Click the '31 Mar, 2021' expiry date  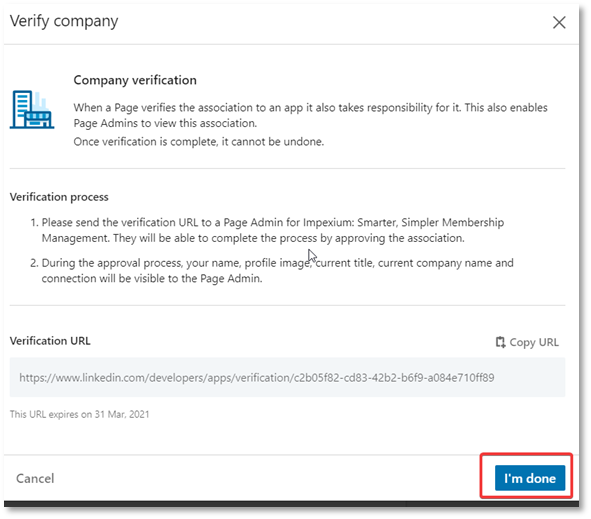coord(122,414)
